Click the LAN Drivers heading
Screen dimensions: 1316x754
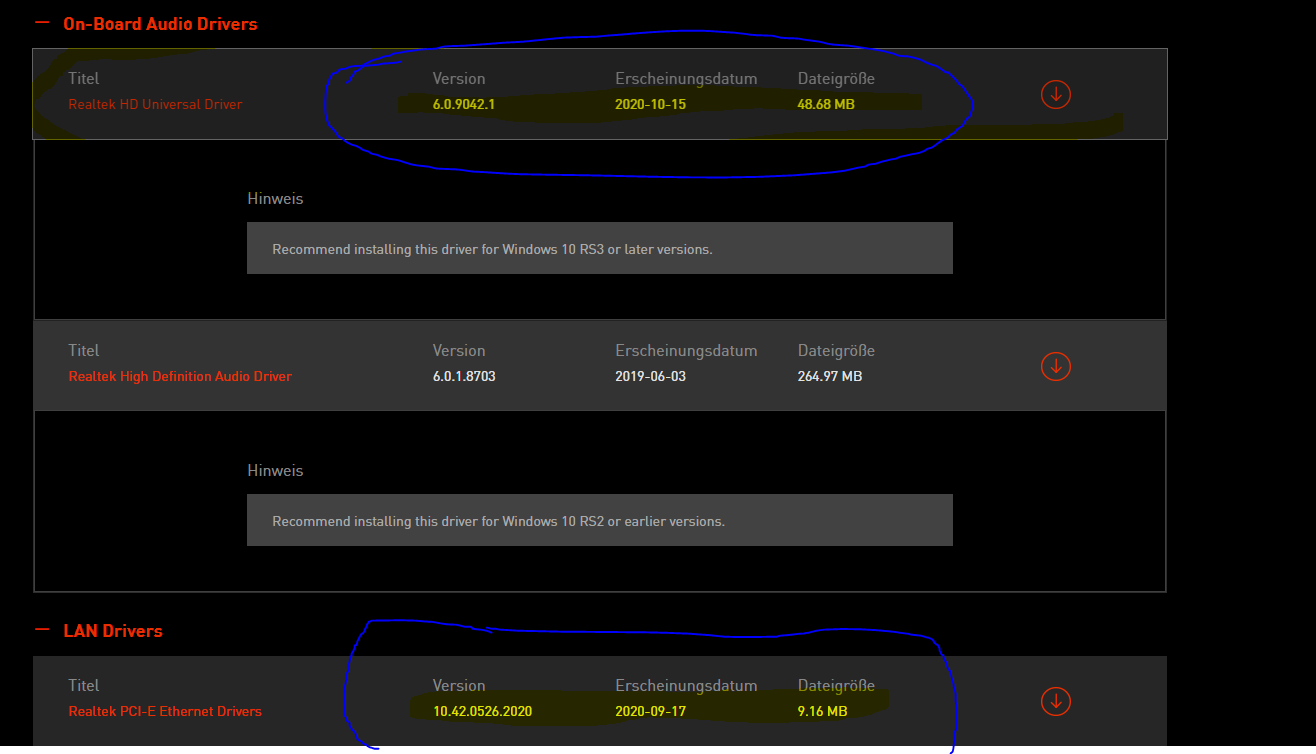pos(113,631)
